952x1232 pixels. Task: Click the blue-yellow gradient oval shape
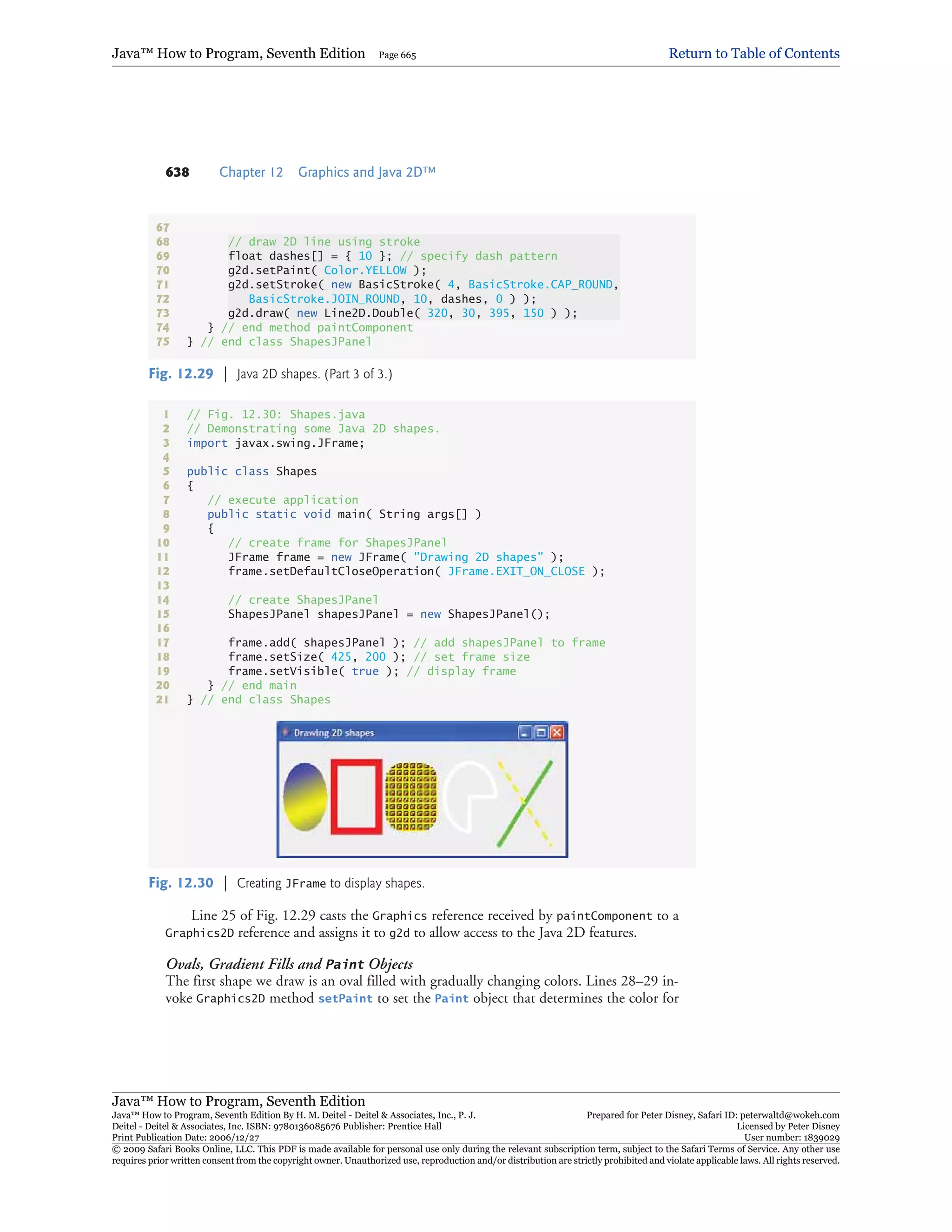tap(304, 796)
